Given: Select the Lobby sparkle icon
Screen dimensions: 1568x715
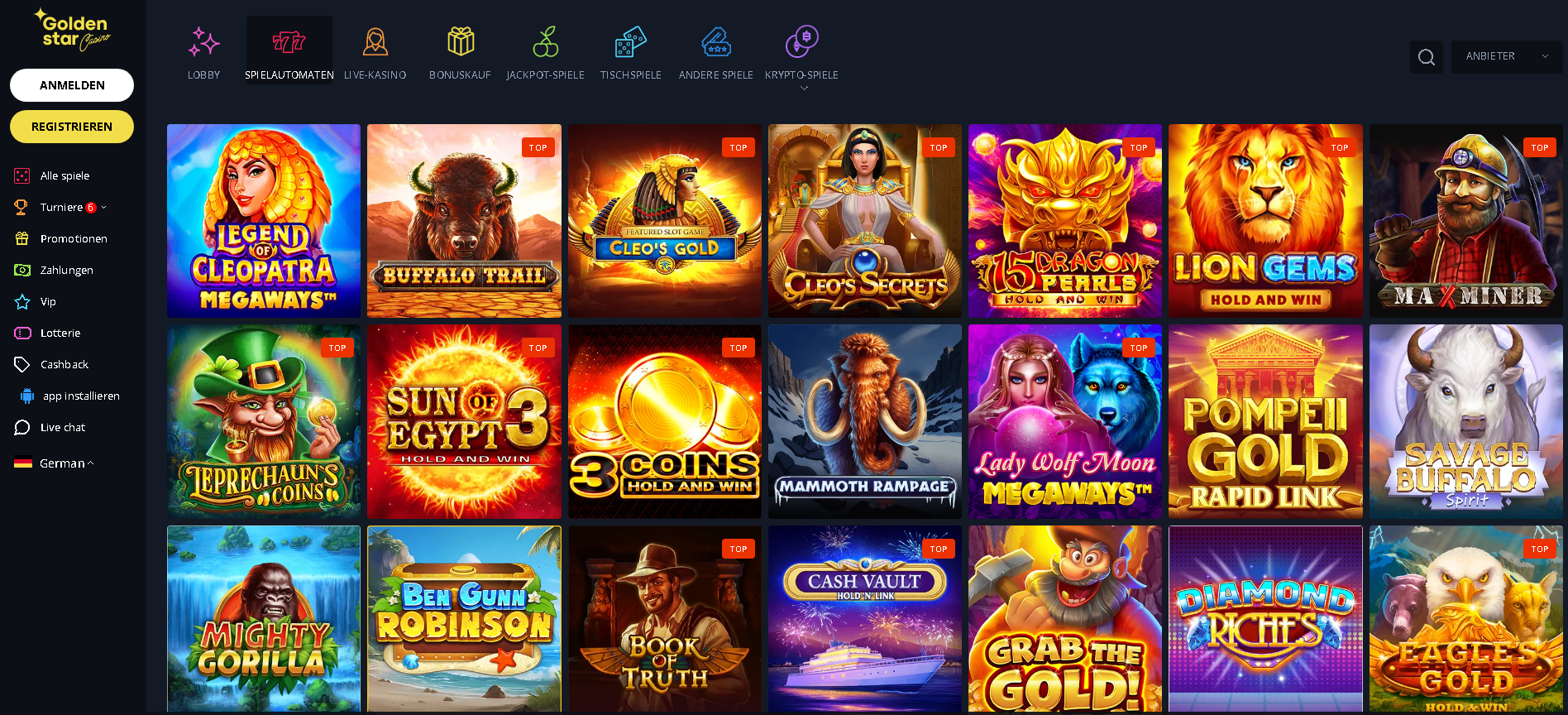Looking at the screenshot, I should pos(204,42).
